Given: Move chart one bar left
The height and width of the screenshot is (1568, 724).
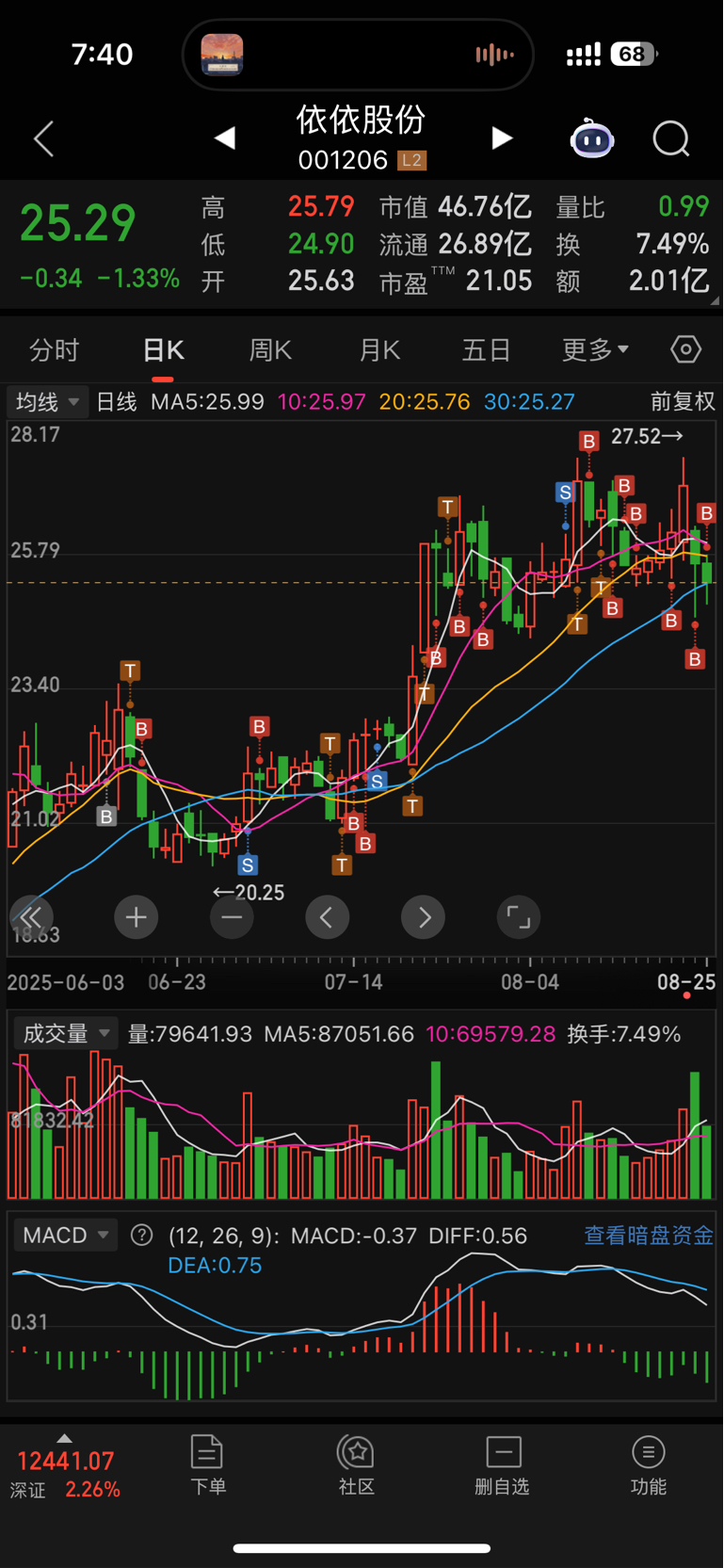Looking at the screenshot, I should coord(328,917).
